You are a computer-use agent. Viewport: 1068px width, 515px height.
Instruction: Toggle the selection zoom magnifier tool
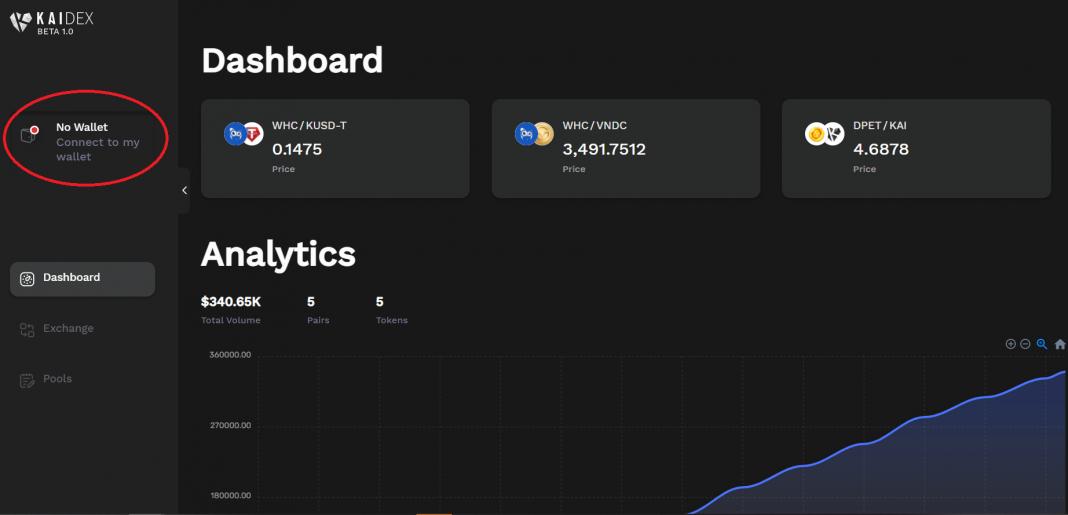1042,344
